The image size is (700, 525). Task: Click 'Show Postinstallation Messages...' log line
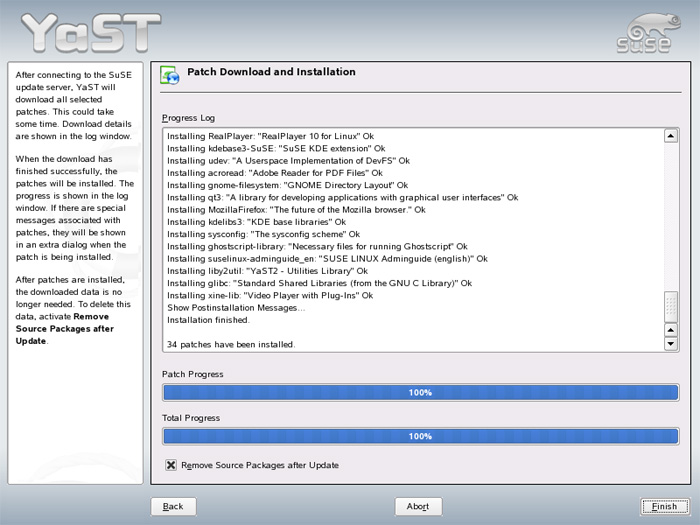[x=236, y=308]
